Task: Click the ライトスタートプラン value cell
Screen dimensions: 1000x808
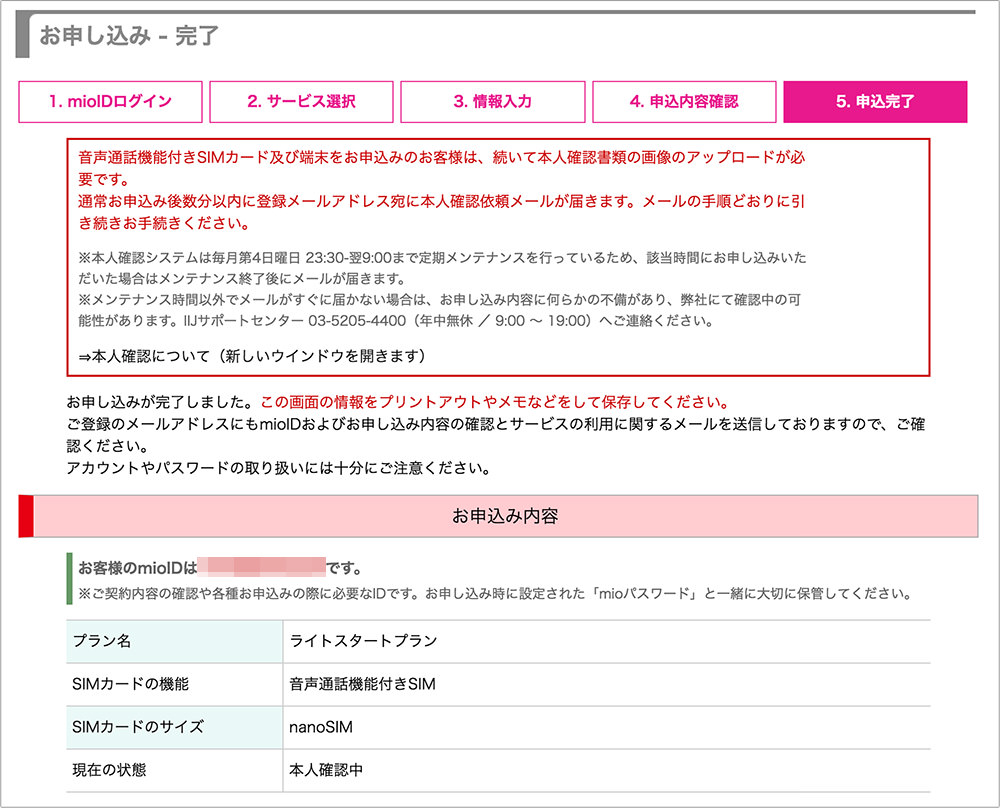Action: click(607, 641)
